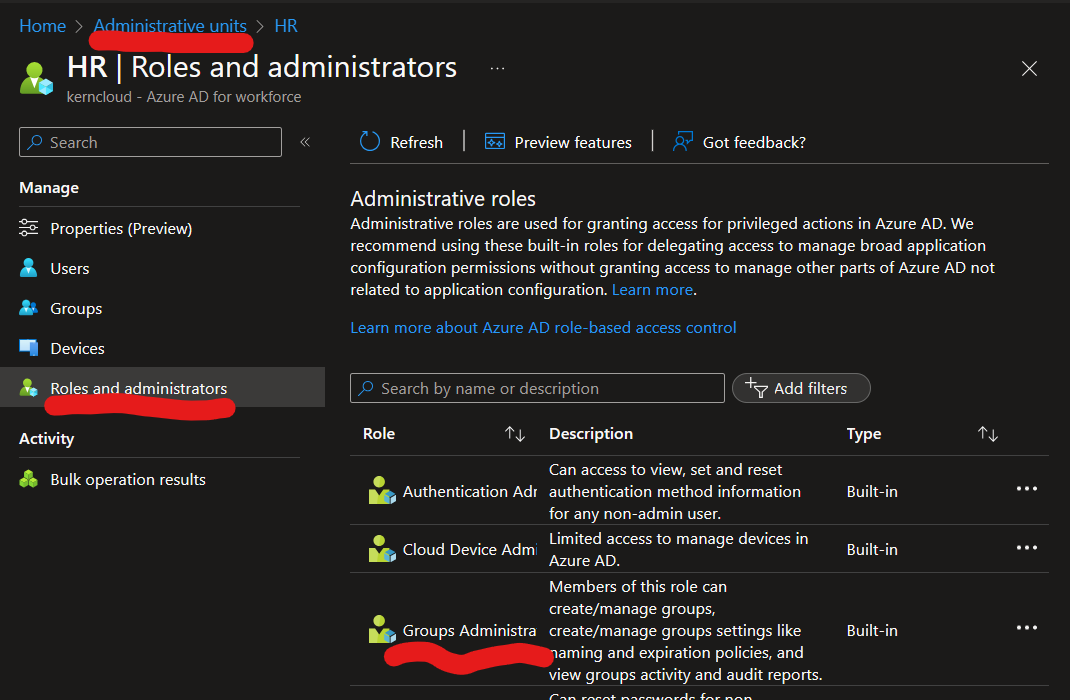Open the Authentication Administrator role
The width and height of the screenshot is (1070, 700).
click(x=469, y=491)
